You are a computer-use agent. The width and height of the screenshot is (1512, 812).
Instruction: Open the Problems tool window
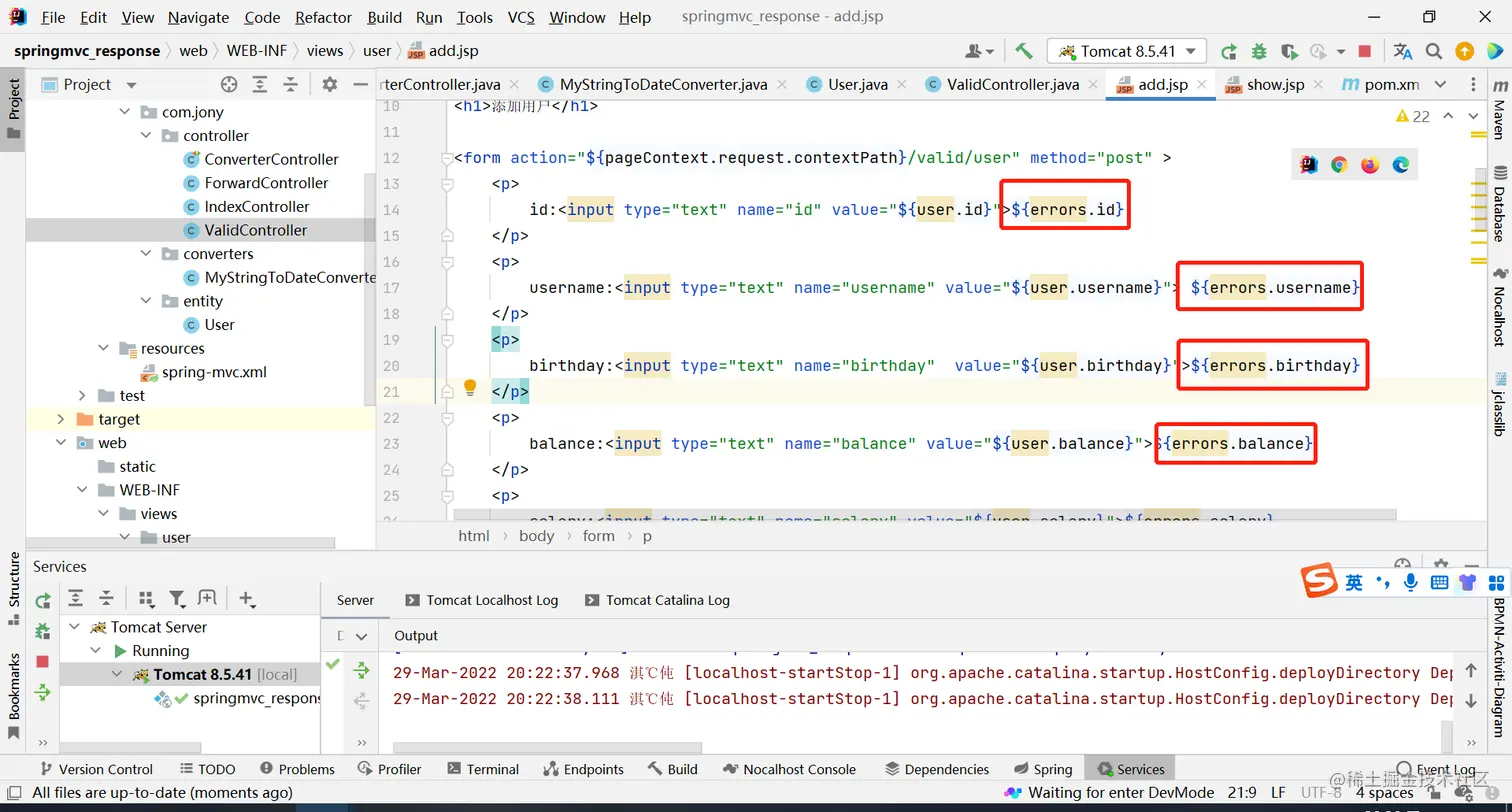click(x=297, y=769)
